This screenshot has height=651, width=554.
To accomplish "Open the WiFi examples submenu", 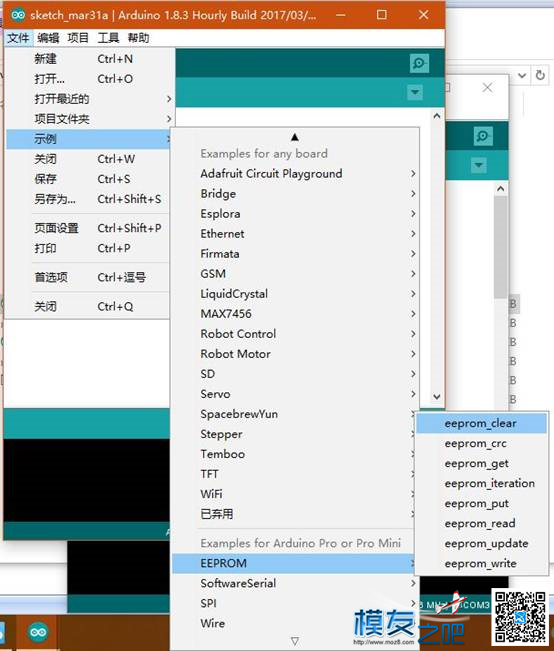I will click(294, 494).
